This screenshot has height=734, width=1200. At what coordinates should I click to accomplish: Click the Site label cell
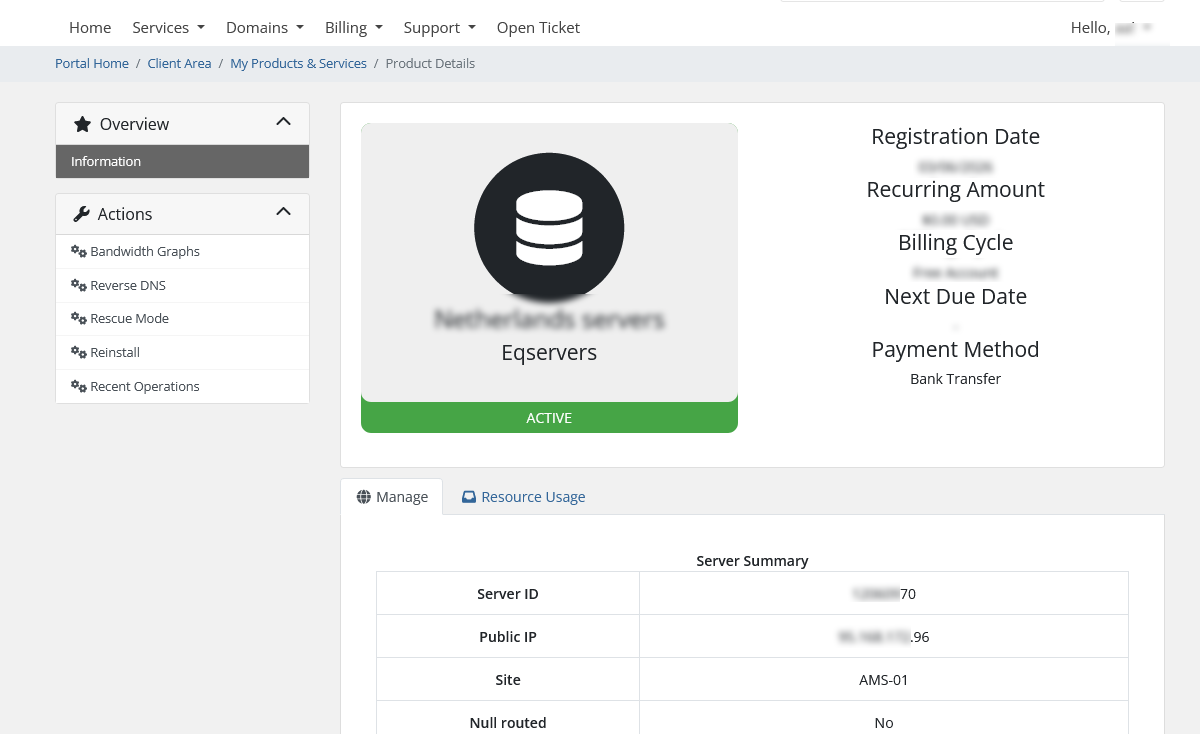[x=508, y=679]
